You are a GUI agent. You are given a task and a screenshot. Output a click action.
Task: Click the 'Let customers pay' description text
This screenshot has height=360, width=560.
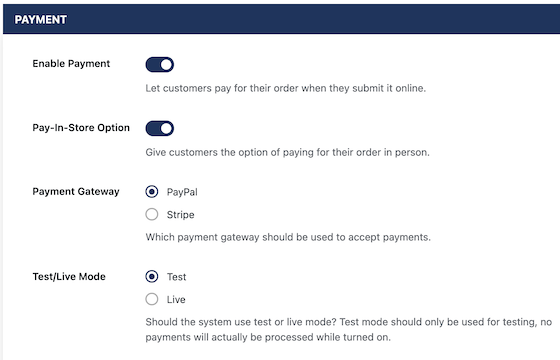click(x=286, y=88)
